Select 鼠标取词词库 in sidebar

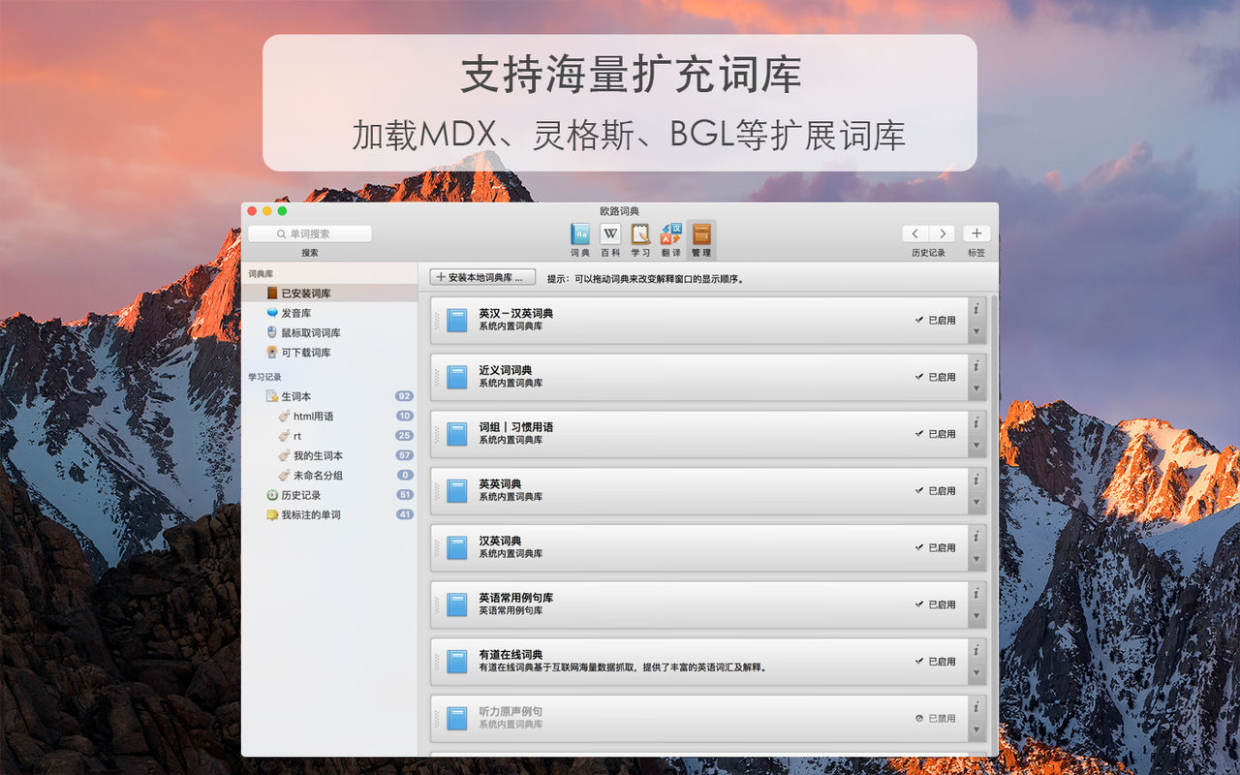(330, 332)
